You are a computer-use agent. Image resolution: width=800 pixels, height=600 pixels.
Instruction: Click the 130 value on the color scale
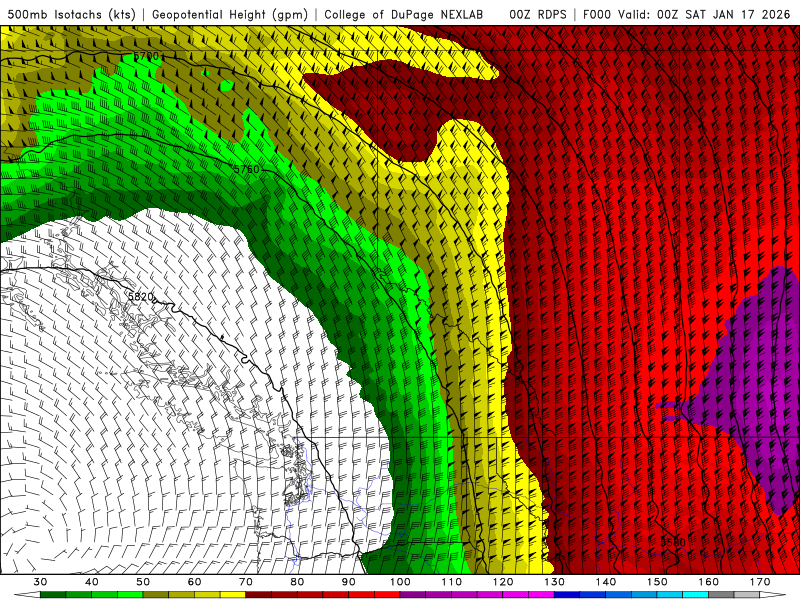click(555, 582)
